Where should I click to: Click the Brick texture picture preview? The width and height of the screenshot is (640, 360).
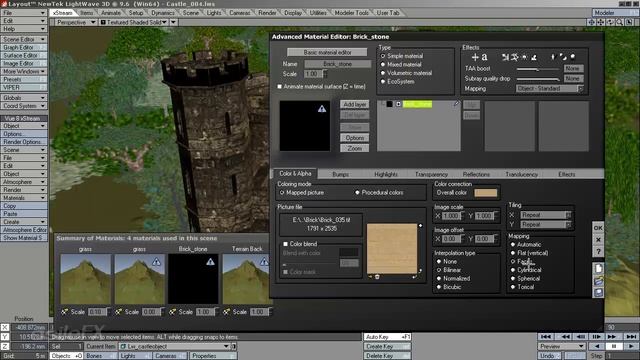point(392,248)
